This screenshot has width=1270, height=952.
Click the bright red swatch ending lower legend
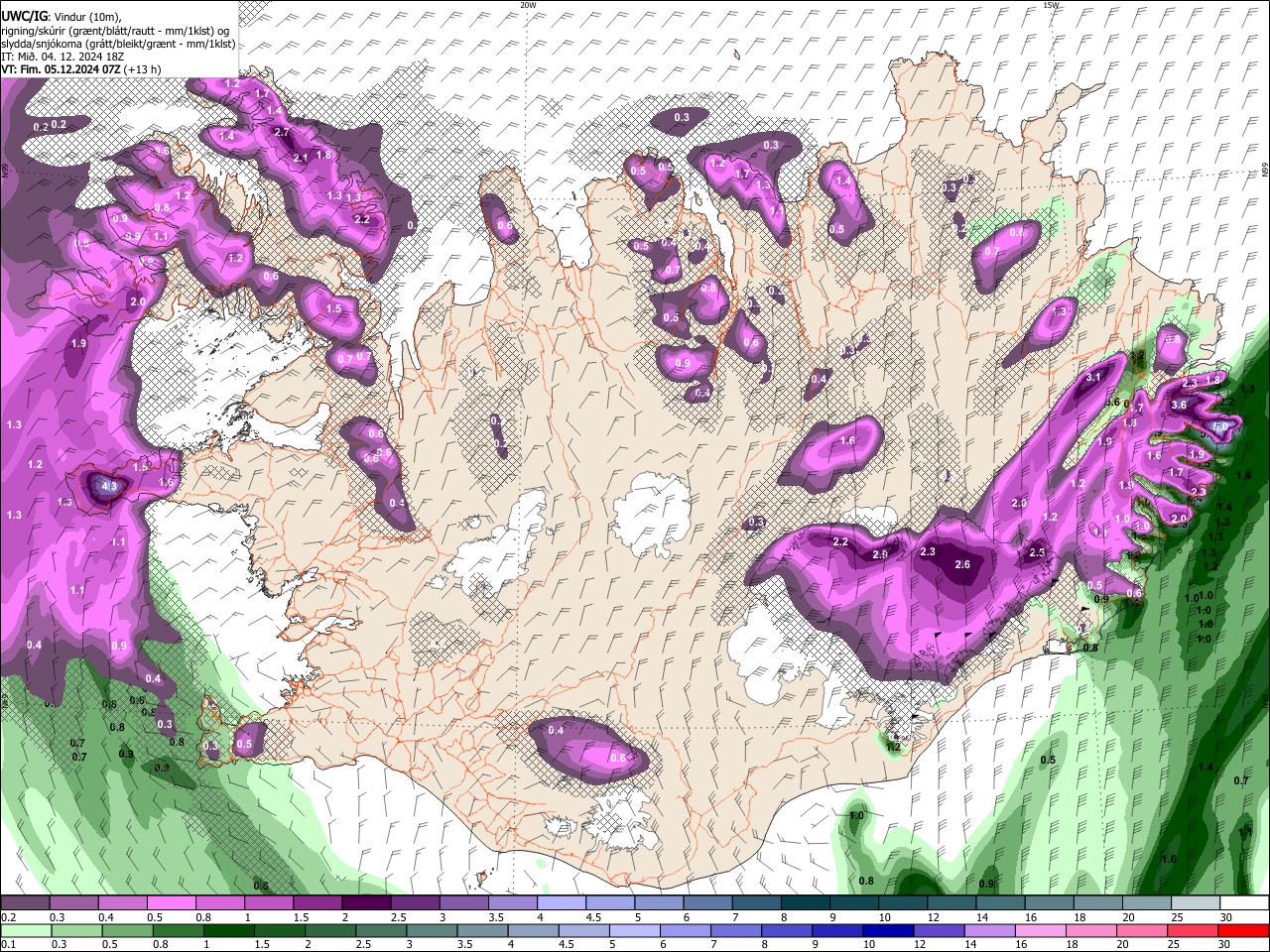1244,930
